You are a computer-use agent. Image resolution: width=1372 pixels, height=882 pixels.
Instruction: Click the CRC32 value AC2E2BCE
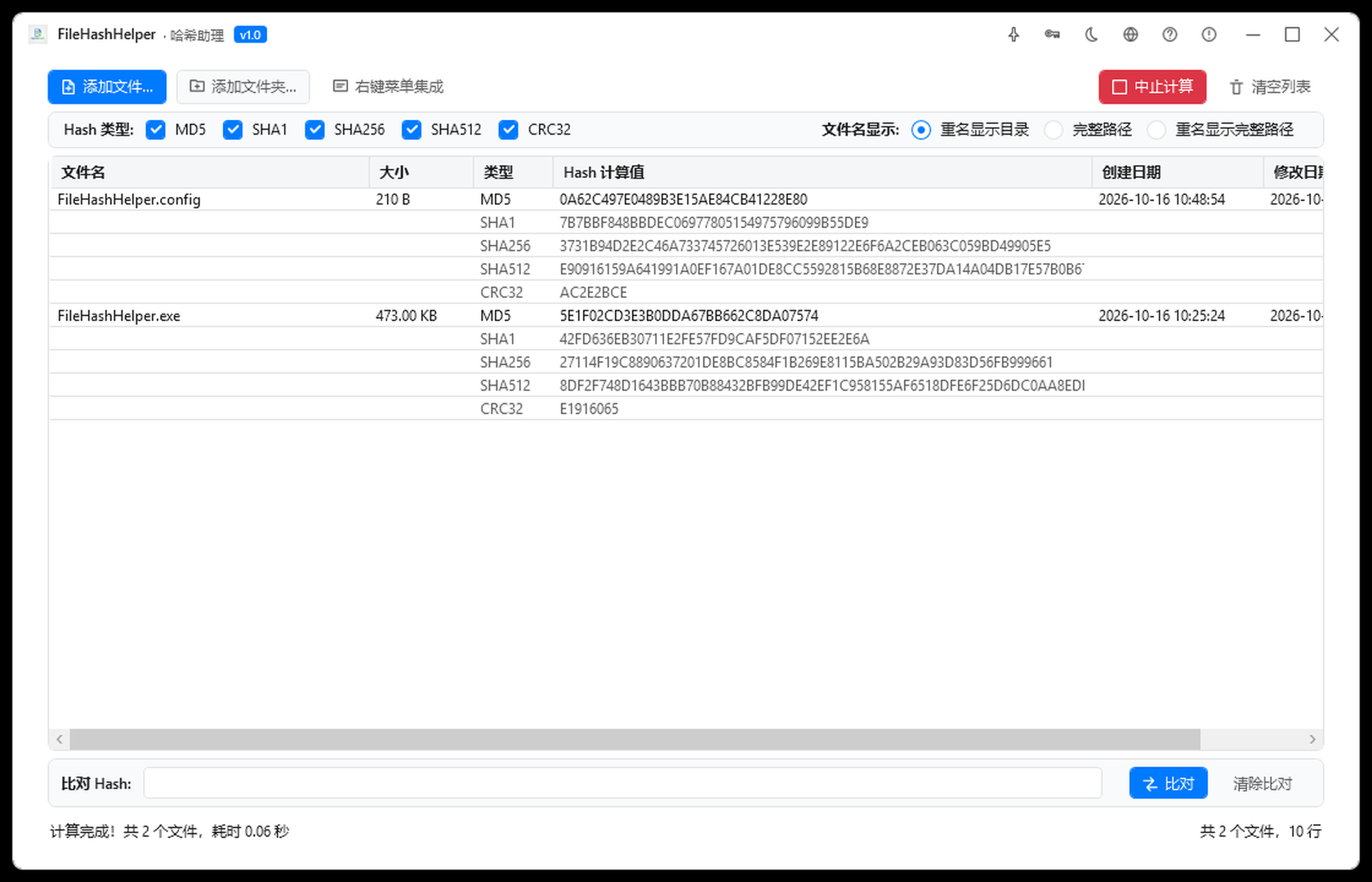point(594,292)
